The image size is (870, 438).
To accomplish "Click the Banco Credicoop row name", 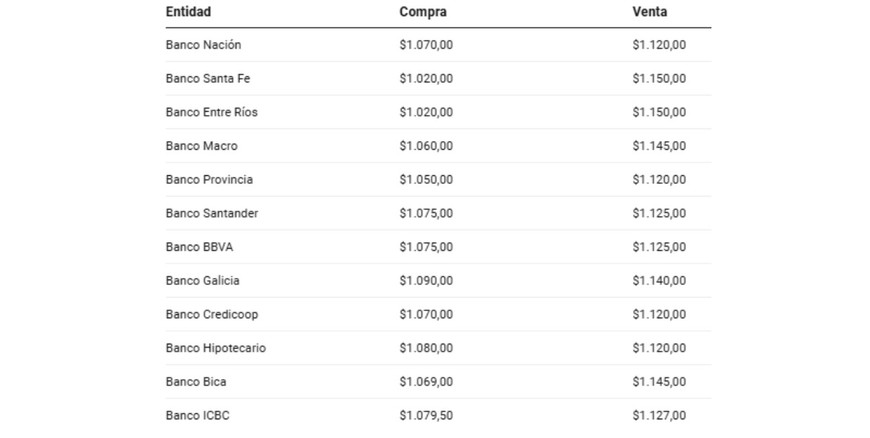I will tap(212, 314).
